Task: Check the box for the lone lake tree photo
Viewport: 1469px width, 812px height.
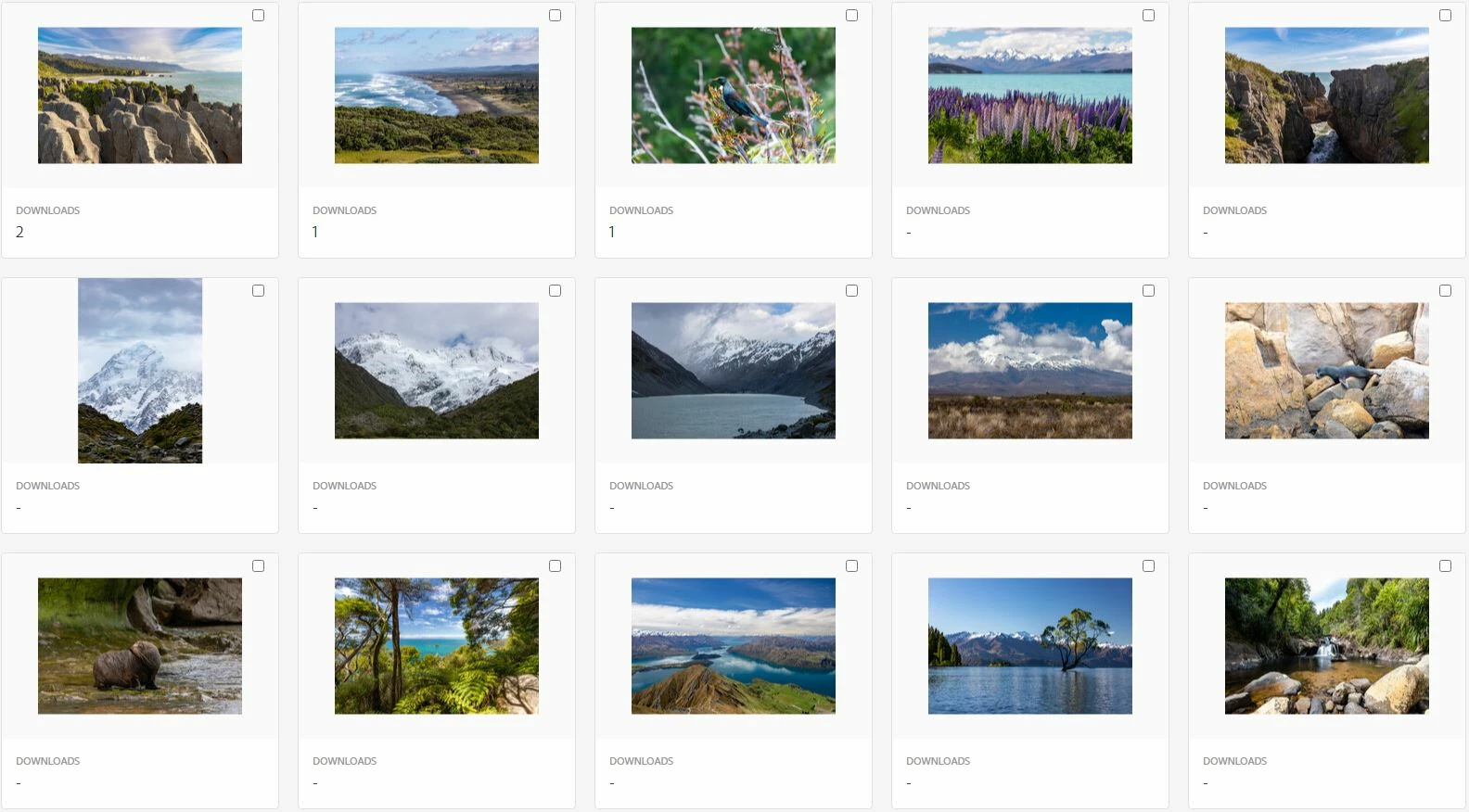Action: tap(1148, 566)
